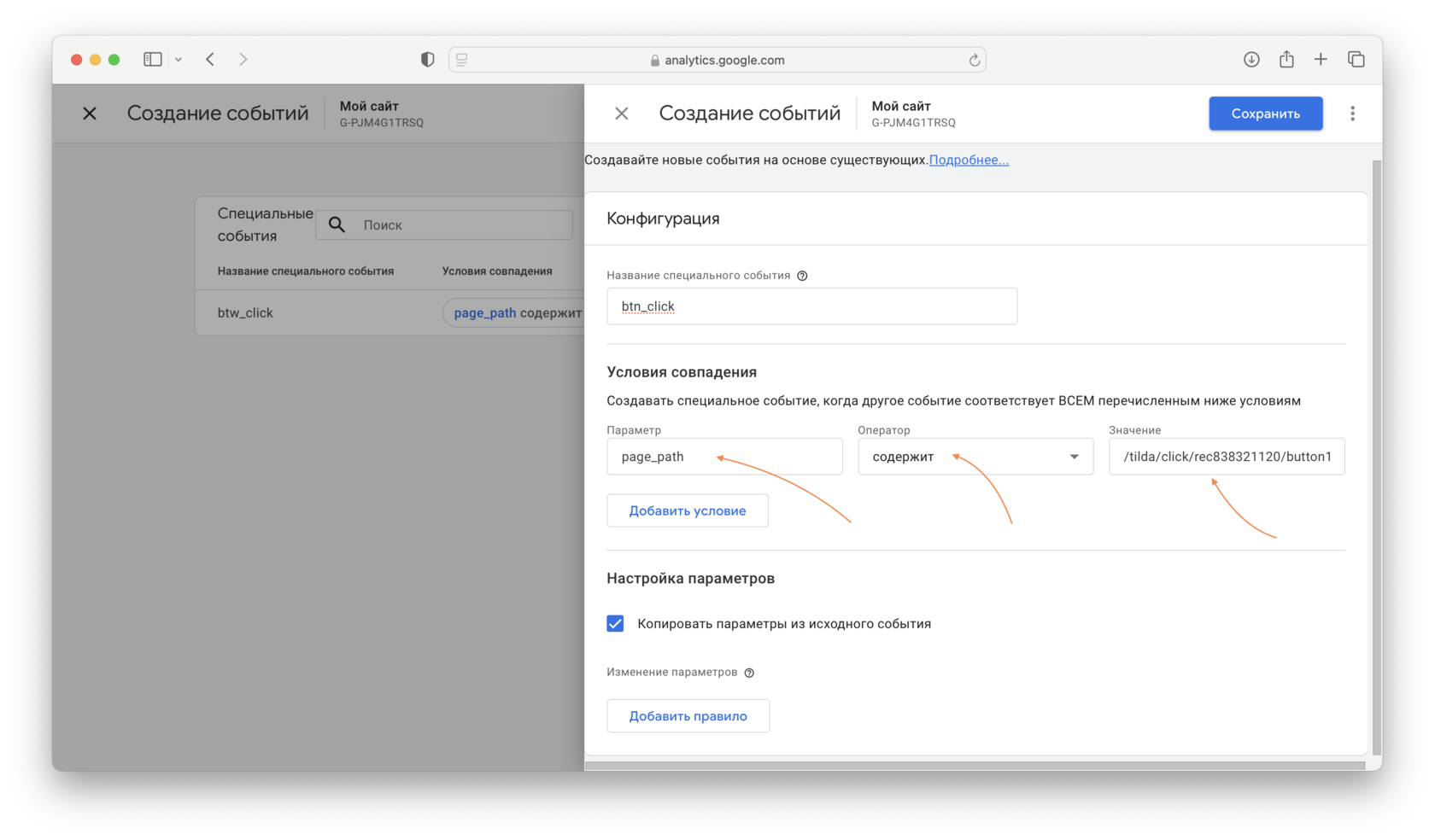Image resolution: width=1435 pixels, height=840 pixels.
Task: Expand the Оператор dropdown showing содержит
Action: pos(975,457)
